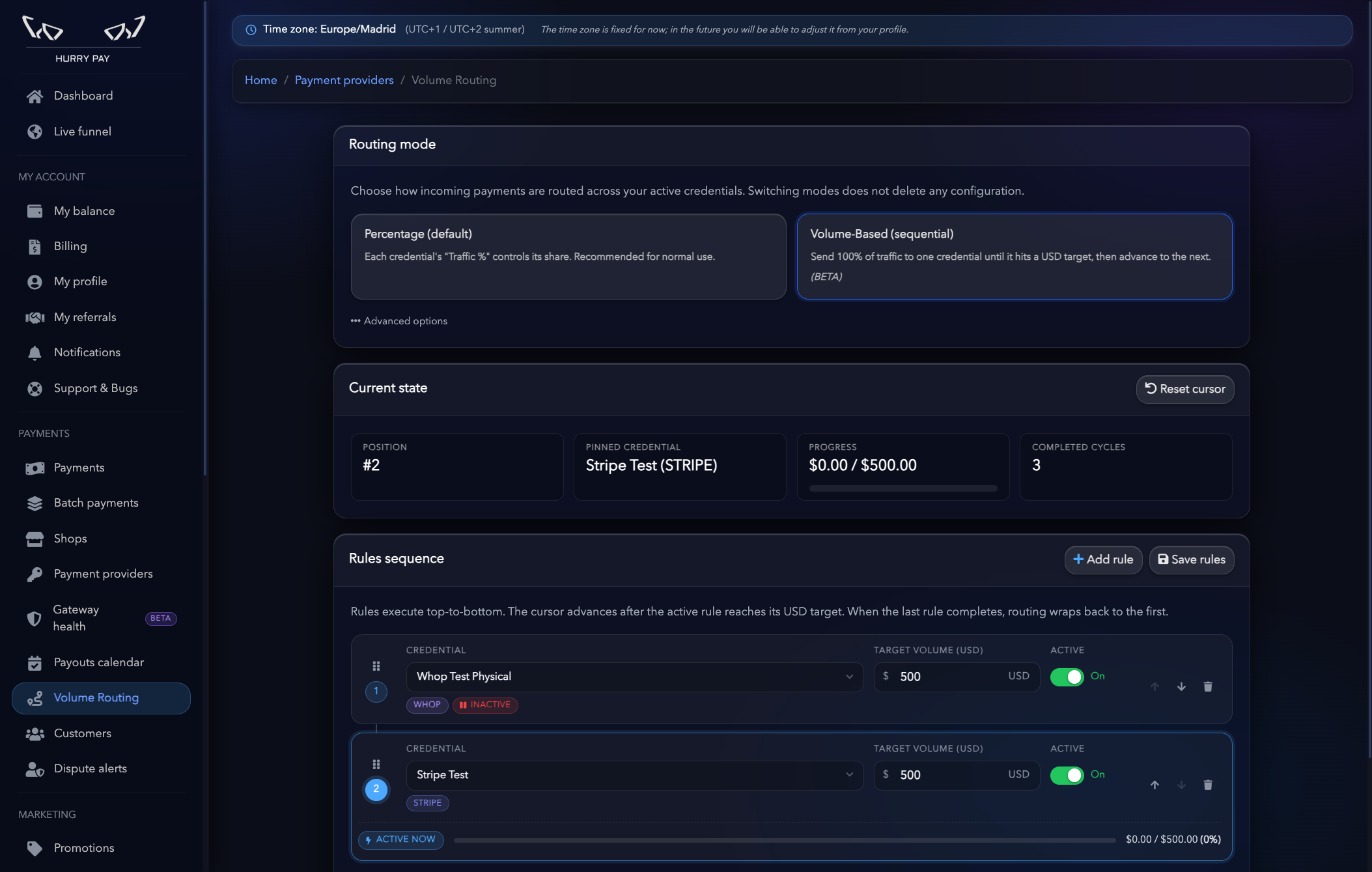Open Volume Routing in the sidebar

[101, 698]
